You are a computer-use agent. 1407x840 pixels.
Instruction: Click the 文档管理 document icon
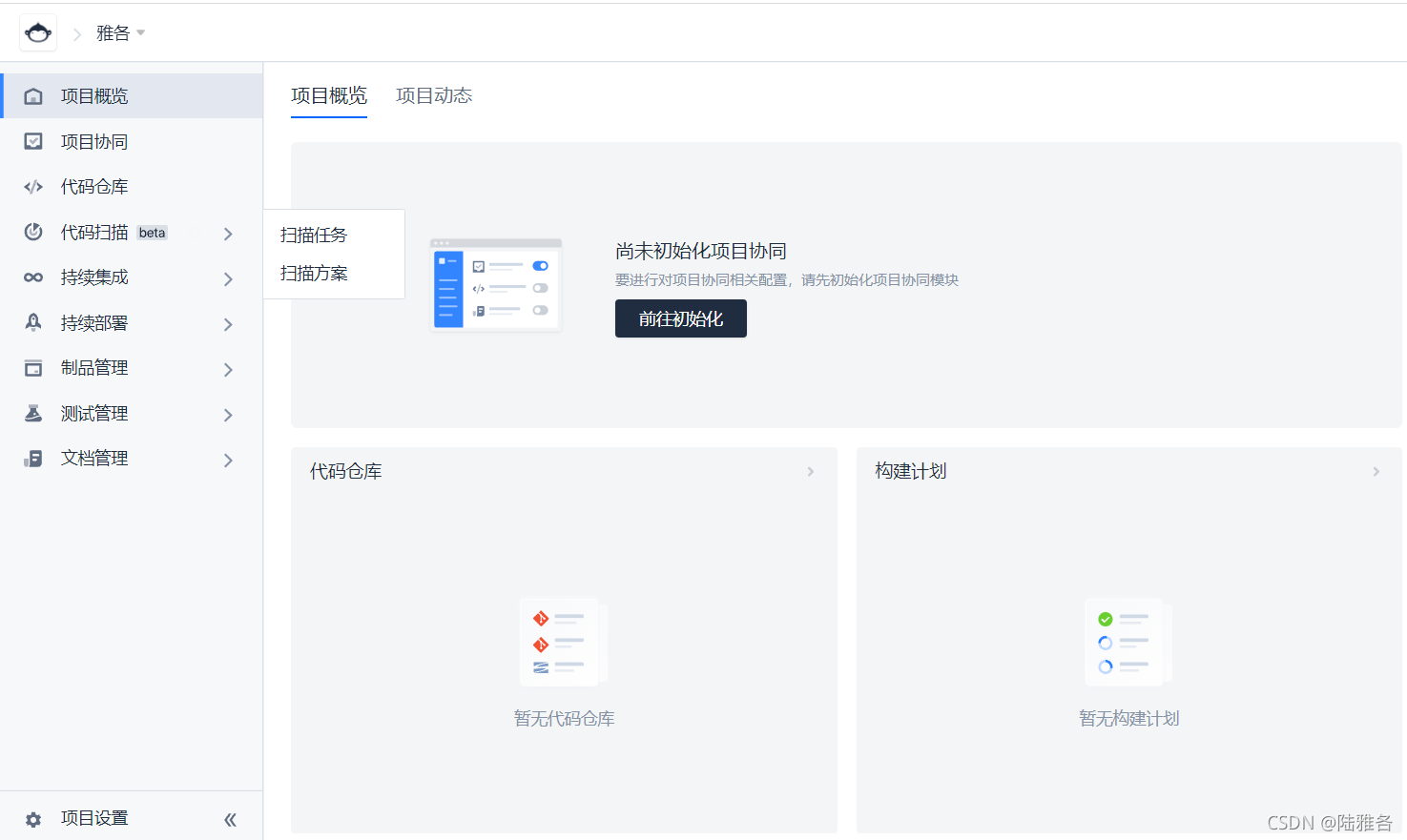[x=33, y=459]
